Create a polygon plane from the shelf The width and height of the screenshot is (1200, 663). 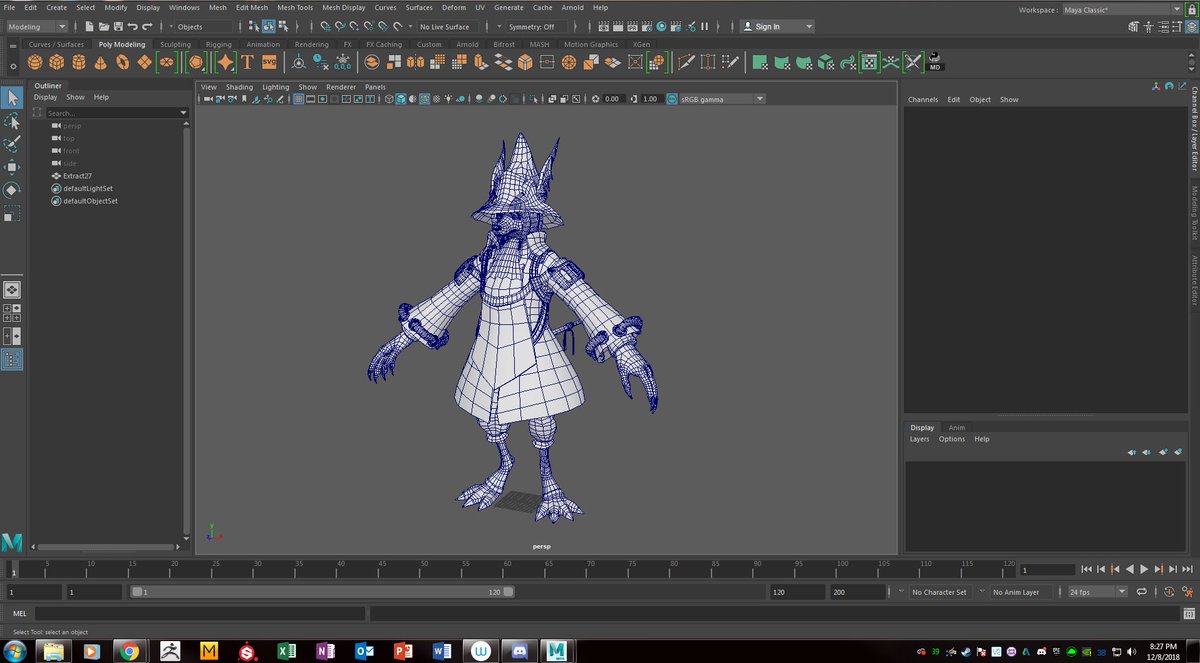click(144, 62)
